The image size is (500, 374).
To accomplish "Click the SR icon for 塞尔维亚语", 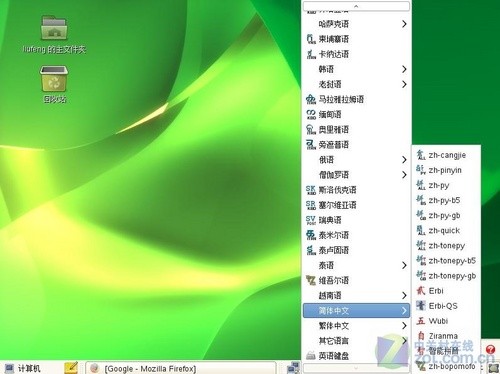I will pos(311,205).
